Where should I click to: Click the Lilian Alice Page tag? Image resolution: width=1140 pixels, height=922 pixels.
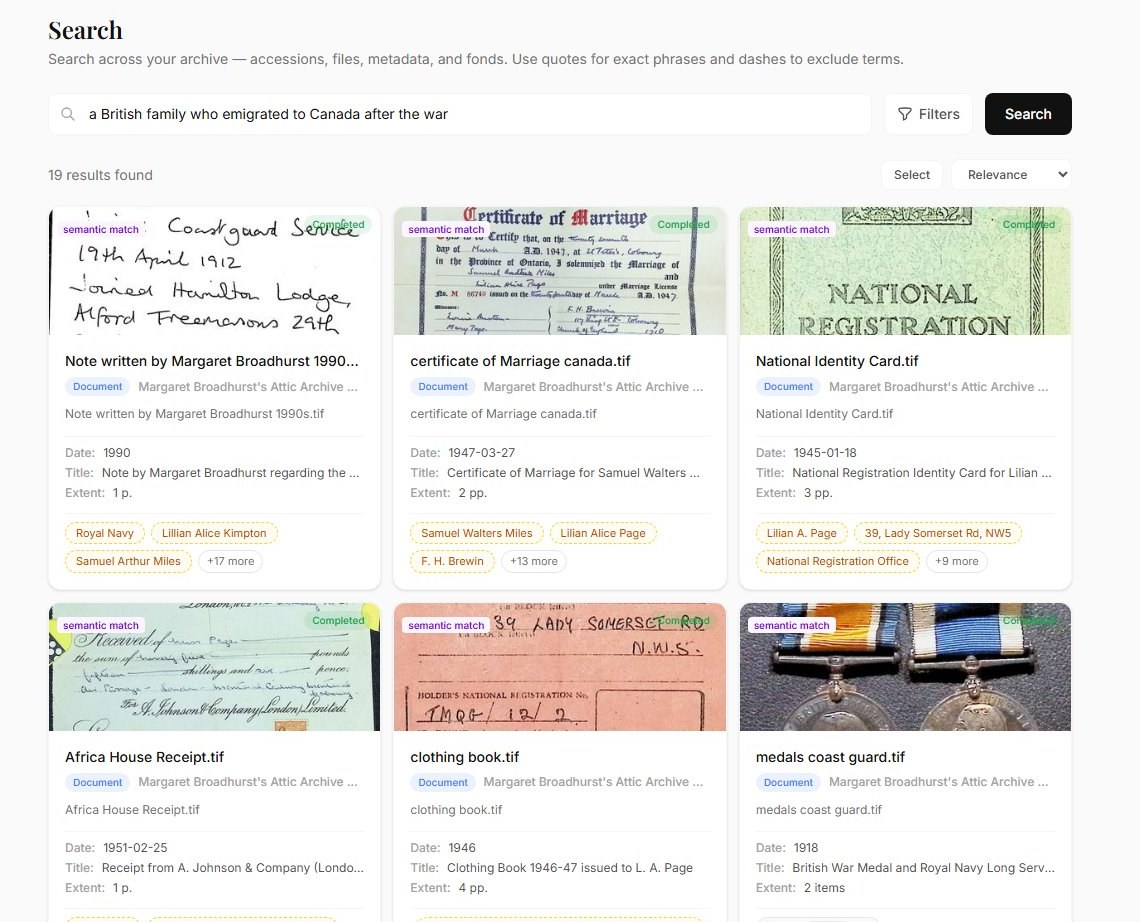(x=603, y=533)
